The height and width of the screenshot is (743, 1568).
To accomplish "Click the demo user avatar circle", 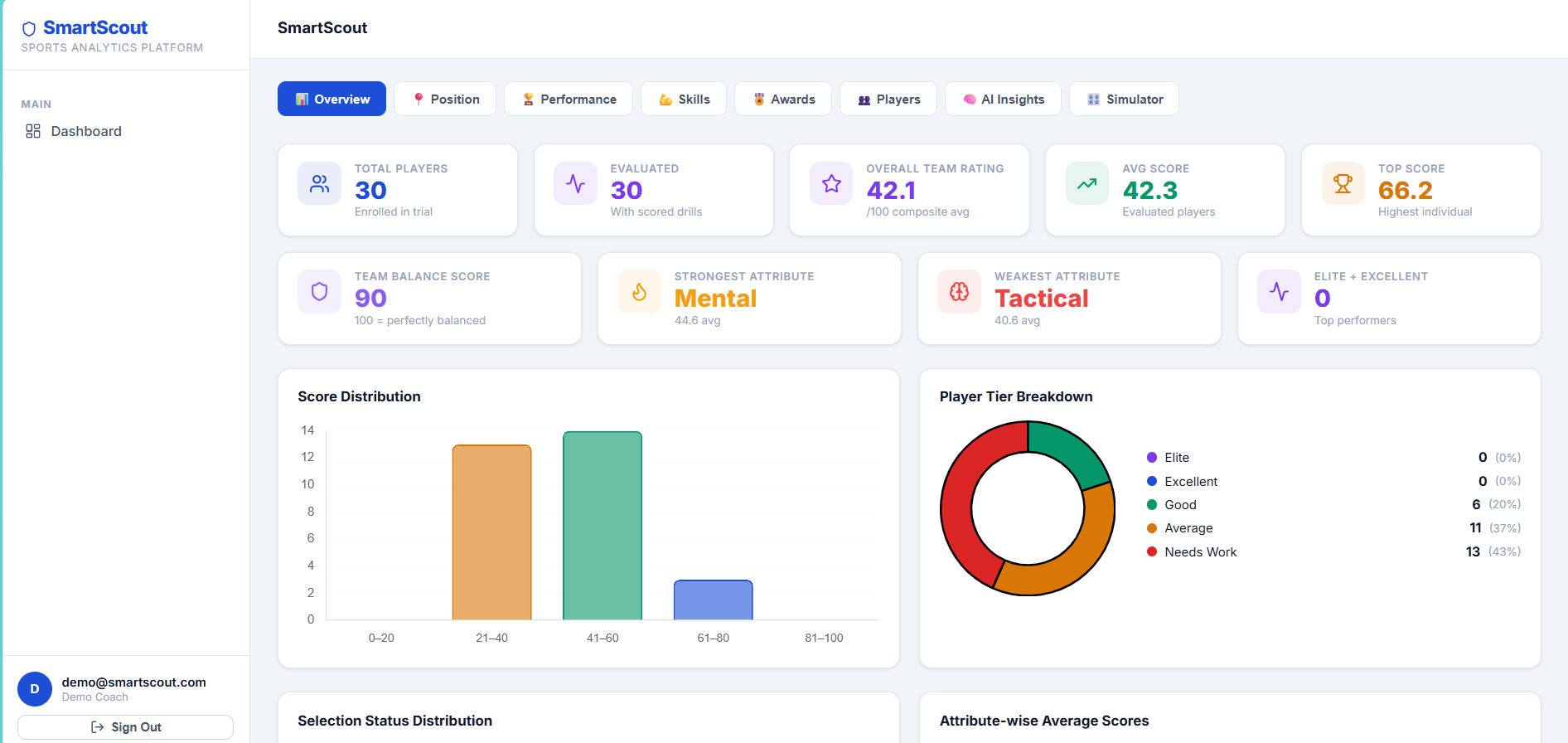I will [35, 689].
